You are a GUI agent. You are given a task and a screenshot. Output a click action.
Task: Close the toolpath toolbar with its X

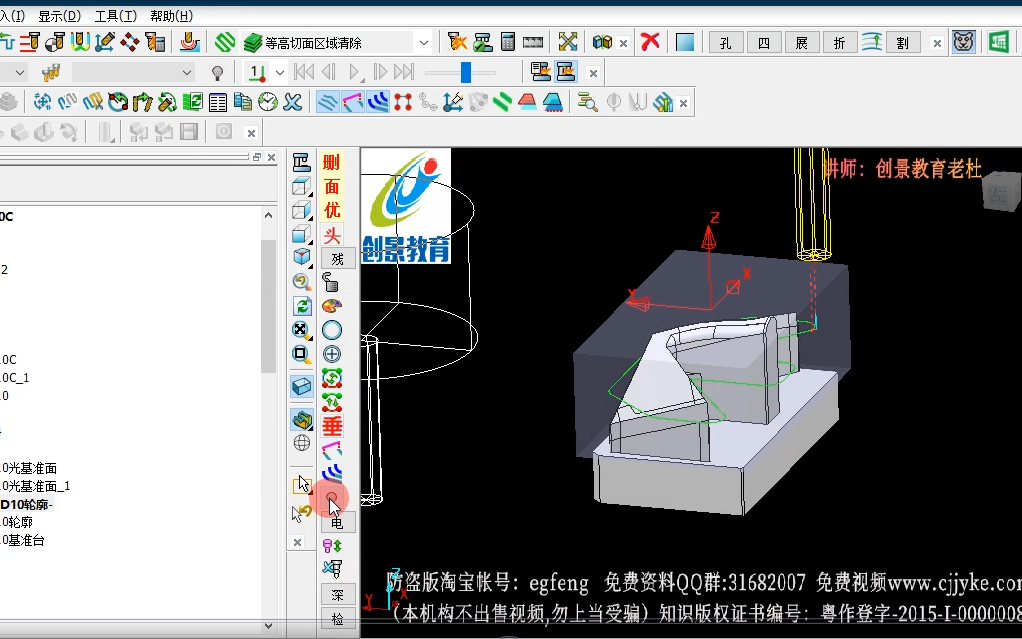pyautogui.click(x=683, y=103)
